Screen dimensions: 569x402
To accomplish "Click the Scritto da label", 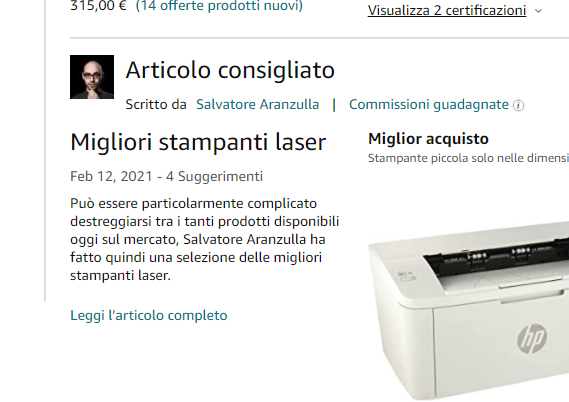I will pyautogui.click(x=156, y=104).
